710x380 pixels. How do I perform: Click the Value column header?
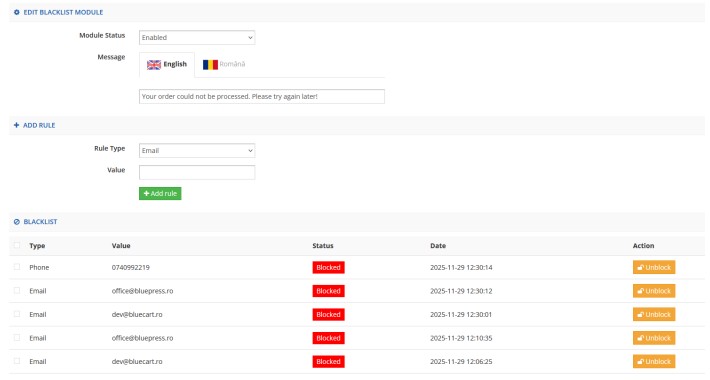(121, 245)
